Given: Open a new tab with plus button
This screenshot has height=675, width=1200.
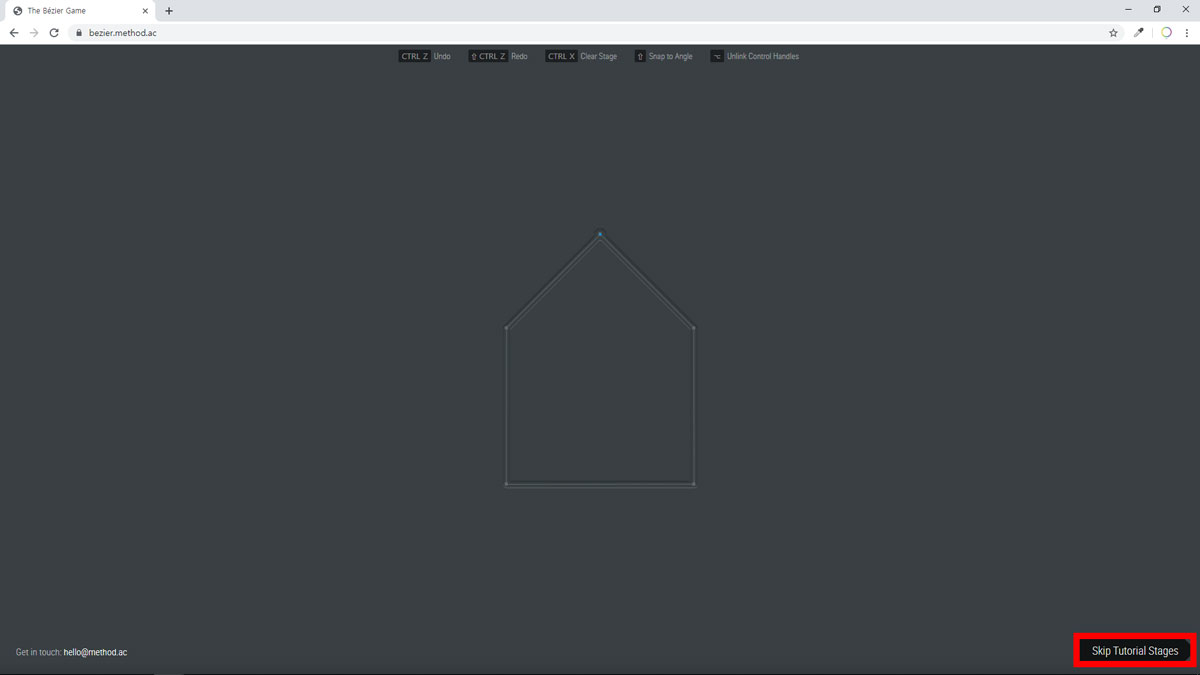Looking at the screenshot, I should pos(169,11).
